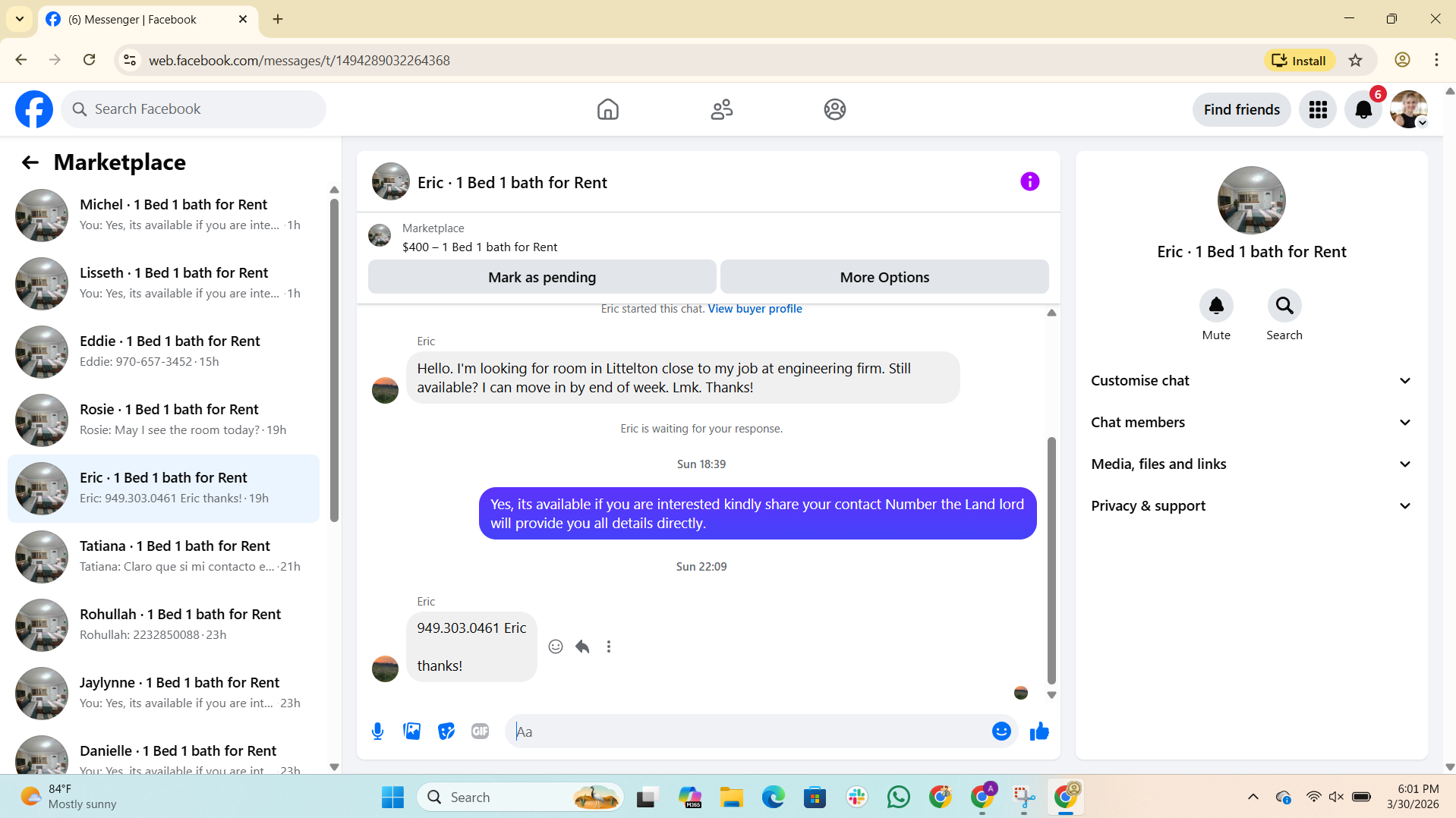Go back from Marketplace with arrow
The image size is (1456, 818).
(x=30, y=162)
